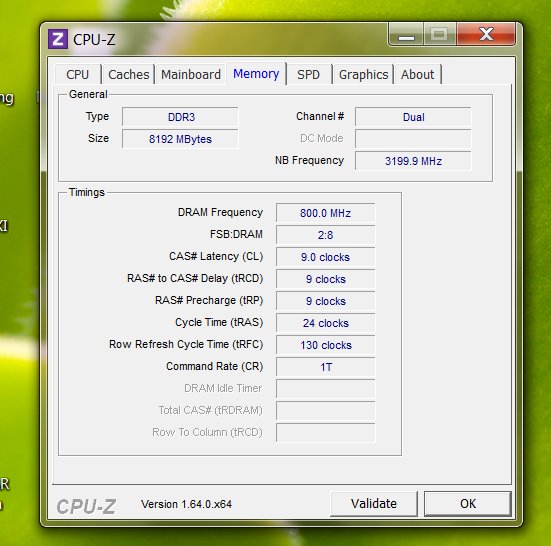Image resolution: width=551 pixels, height=546 pixels.
Task: Click the empty Total CAS# (tRDRAM) field
Action: tap(325, 411)
